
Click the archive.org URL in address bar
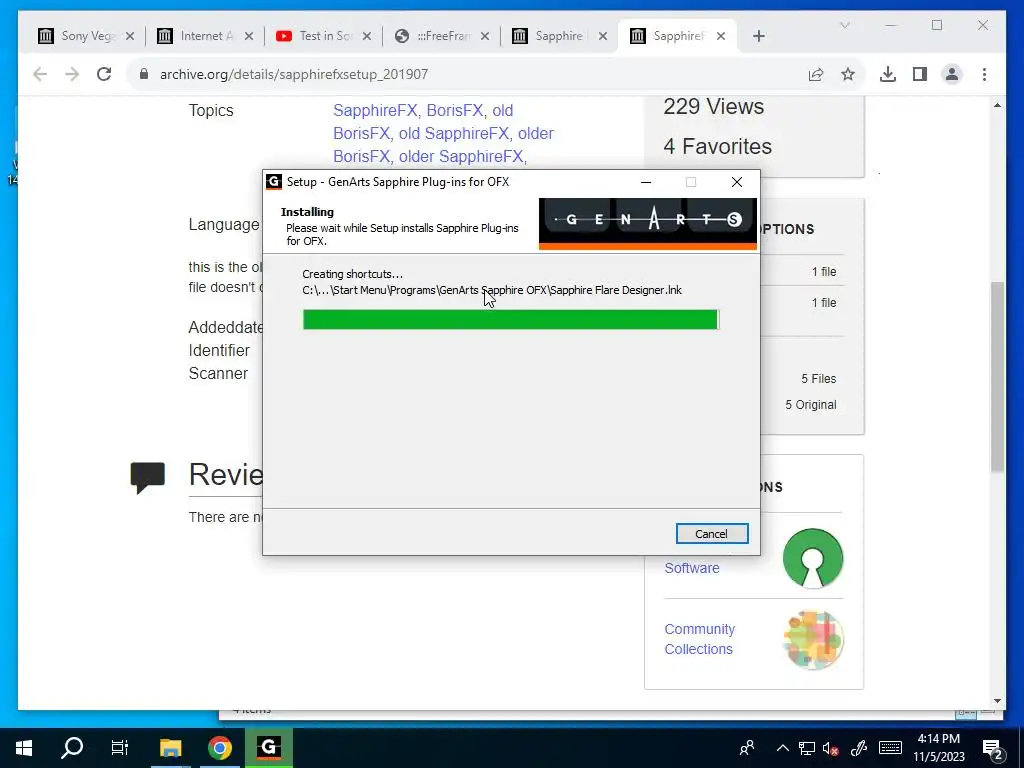[294, 74]
